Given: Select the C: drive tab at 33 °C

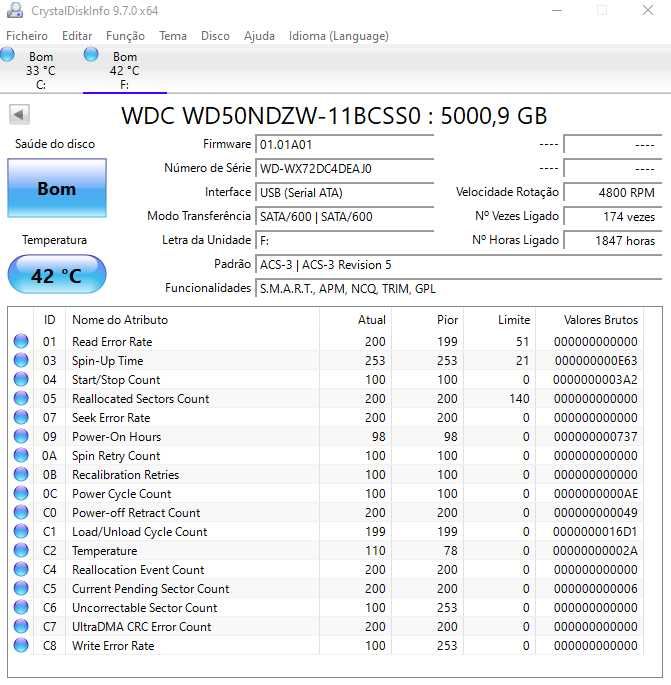Looking at the screenshot, I should [x=41, y=70].
